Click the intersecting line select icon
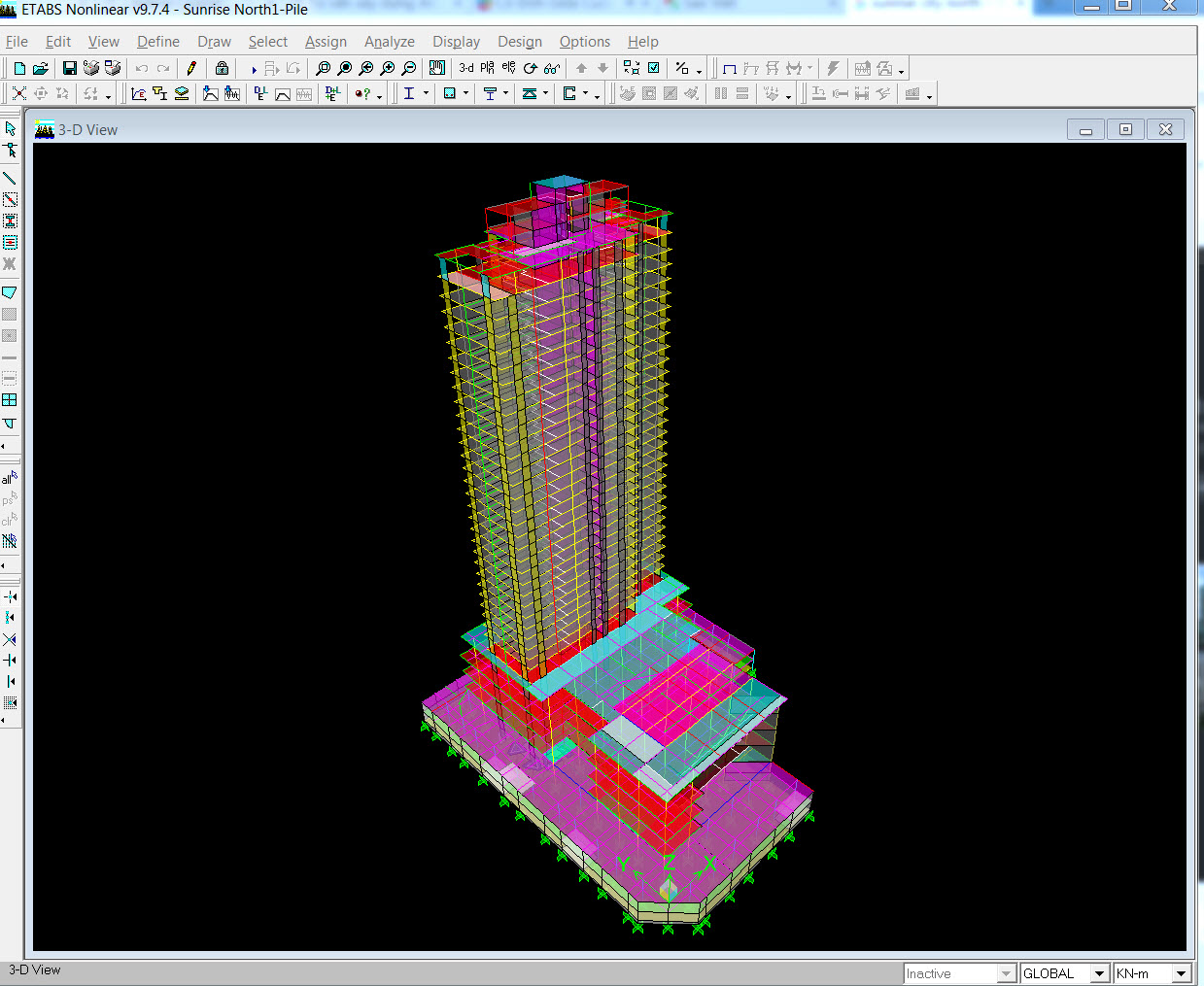The height and width of the screenshot is (986, 1204). (x=10, y=541)
